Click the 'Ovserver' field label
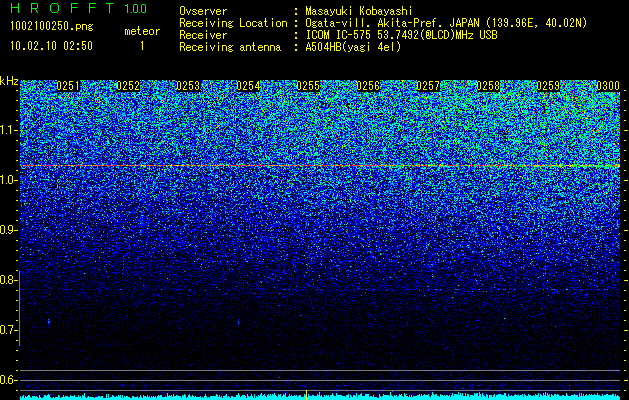 tap(203, 11)
